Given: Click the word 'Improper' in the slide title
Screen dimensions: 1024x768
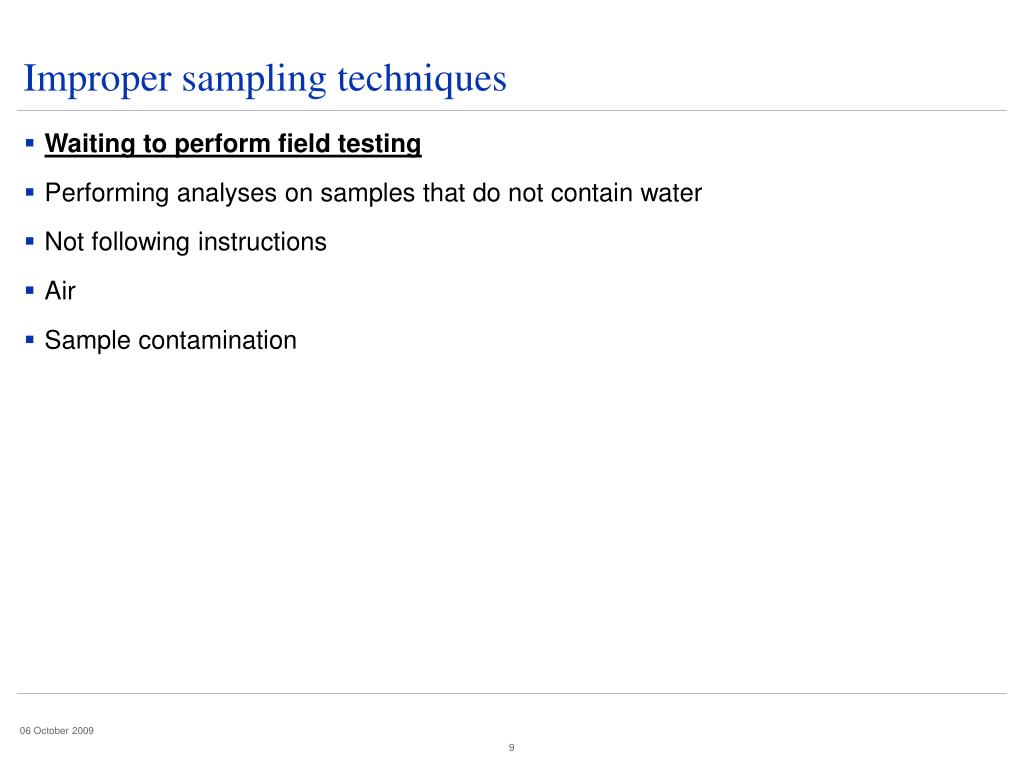Looking at the screenshot, I should click(x=97, y=80).
